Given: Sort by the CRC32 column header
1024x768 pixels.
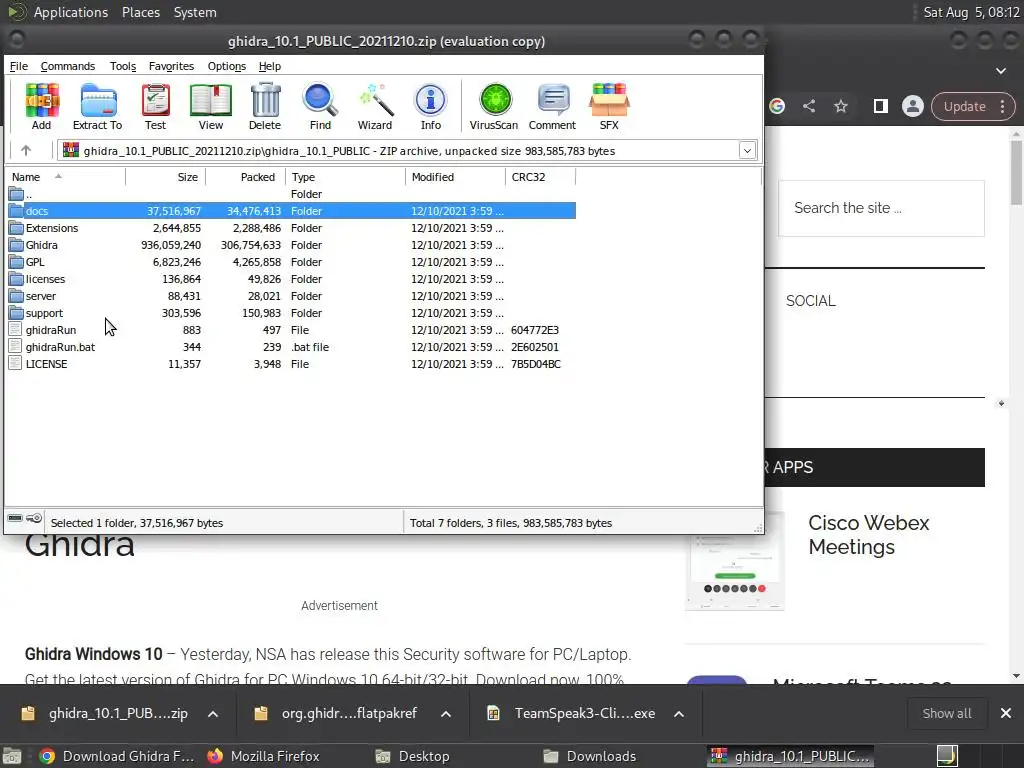Looking at the screenshot, I should click(541, 177).
